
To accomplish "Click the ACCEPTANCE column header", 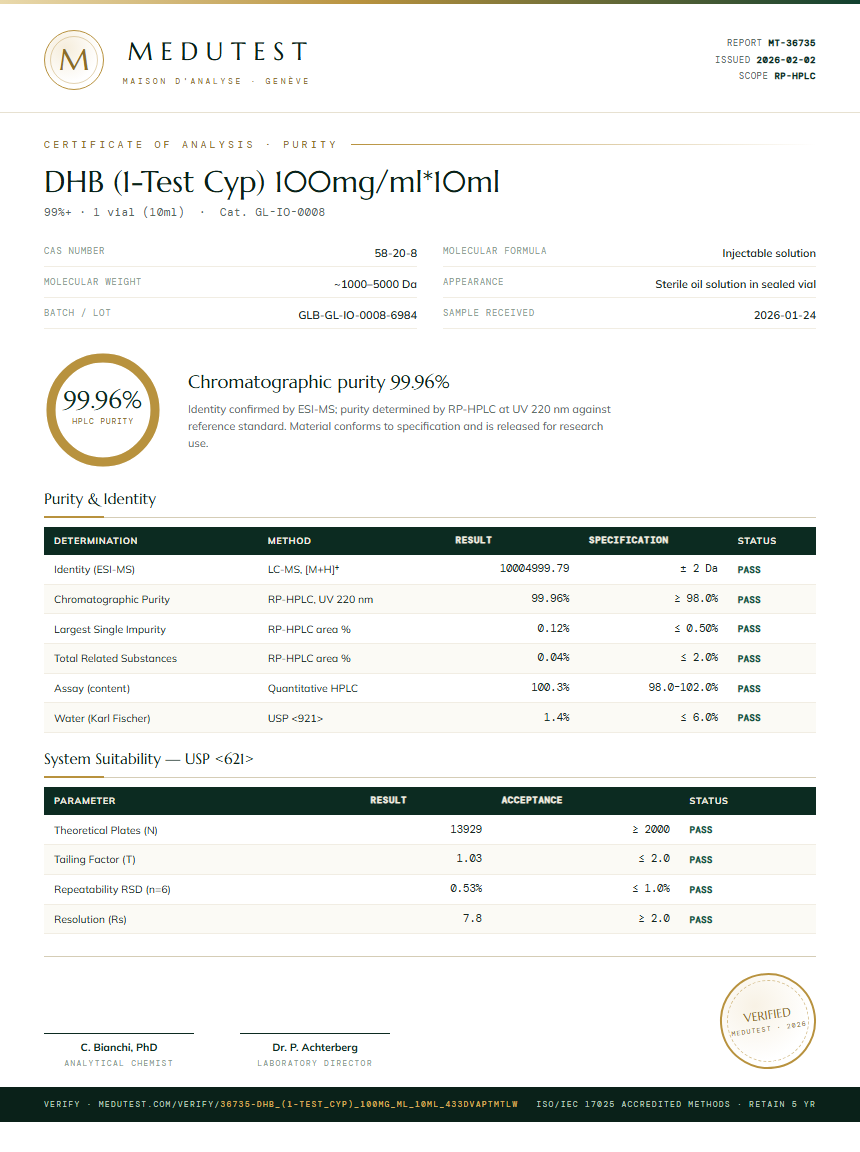I will click(x=532, y=800).
